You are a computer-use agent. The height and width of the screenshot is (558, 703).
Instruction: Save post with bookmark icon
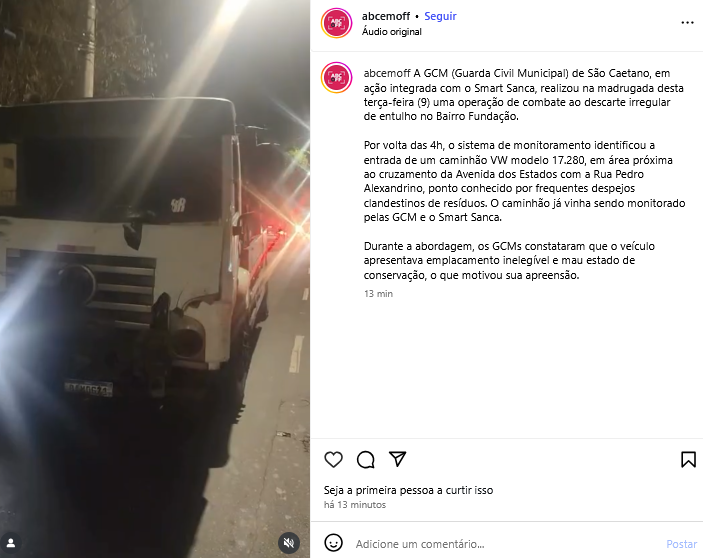click(x=688, y=459)
